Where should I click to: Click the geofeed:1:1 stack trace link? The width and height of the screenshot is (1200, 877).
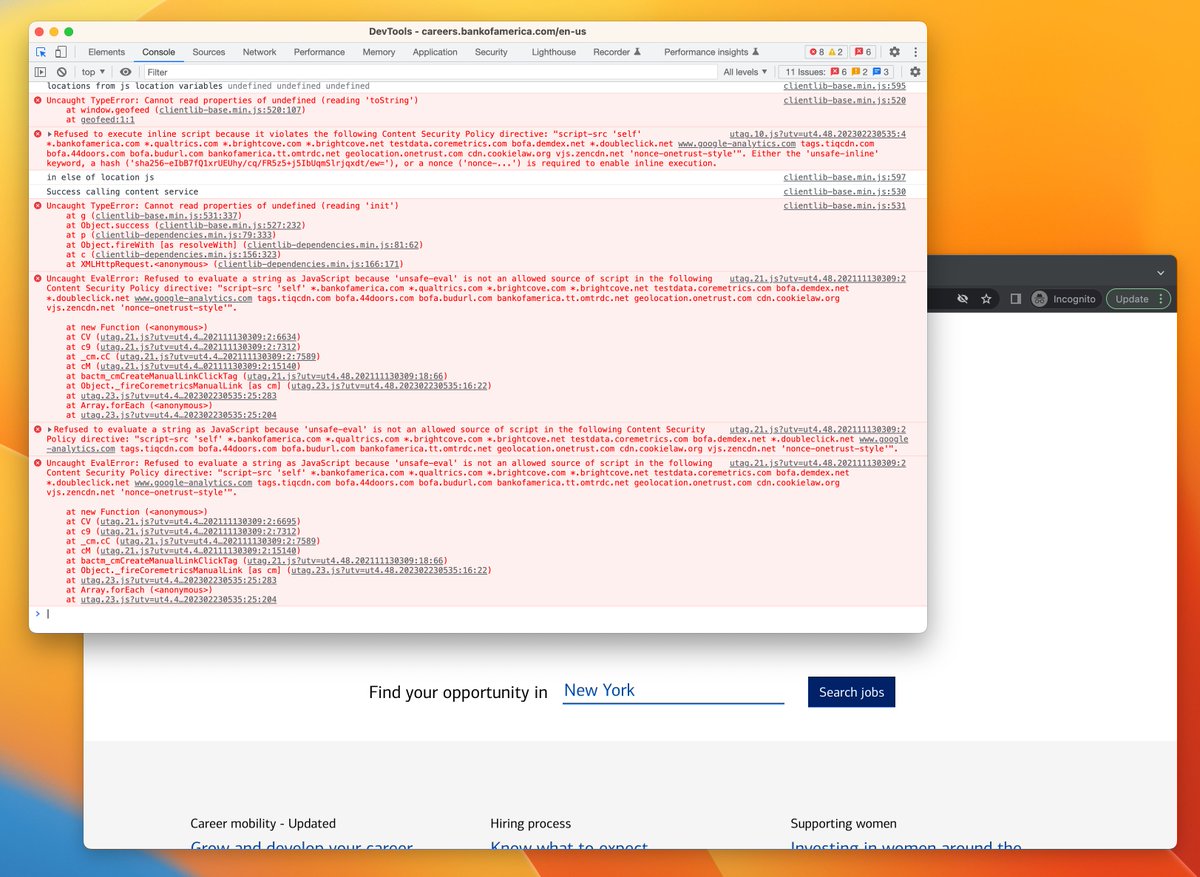pyautogui.click(x=110, y=120)
